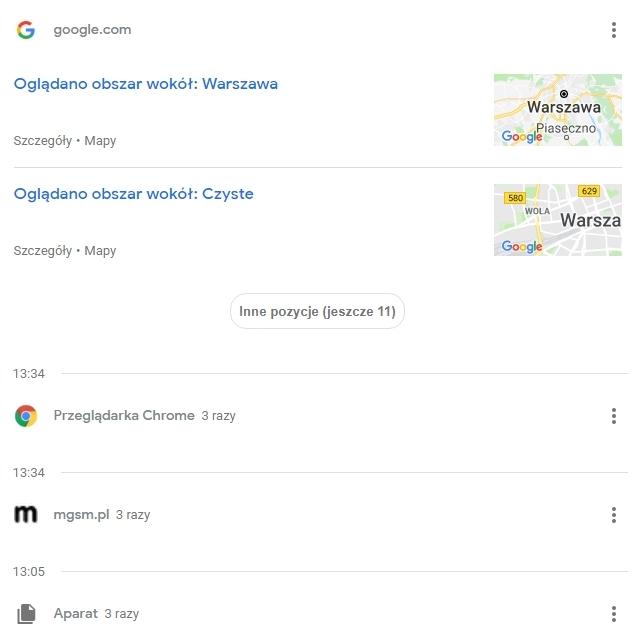638x638 pixels.
Task: Click the google.com header text
Action: coord(92,30)
